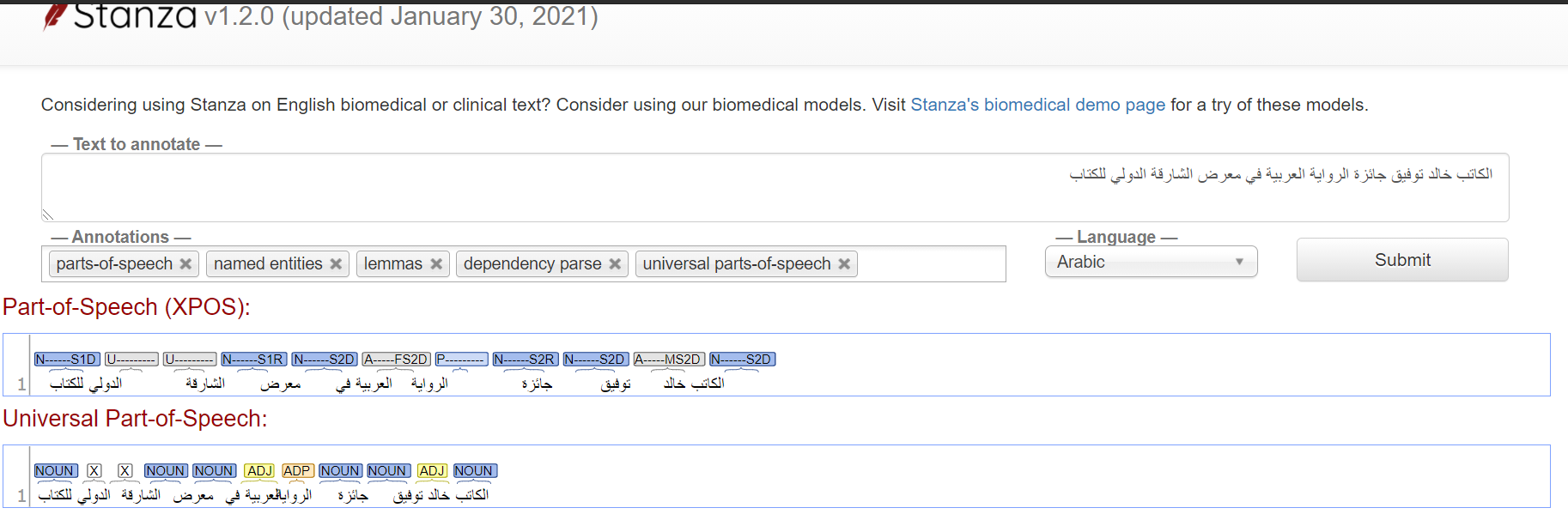Open Stanza's biomedical demo page link
The height and width of the screenshot is (520, 1568).
(x=1037, y=105)
